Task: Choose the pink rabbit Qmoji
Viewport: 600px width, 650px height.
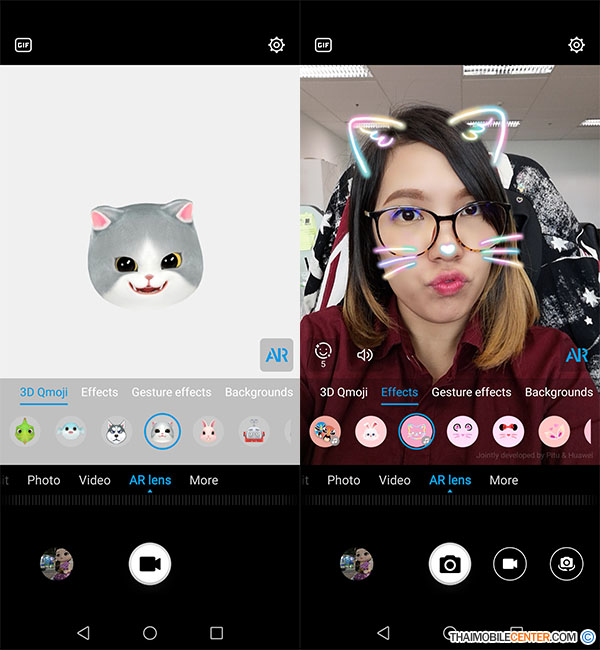Action: pos(208,432)
